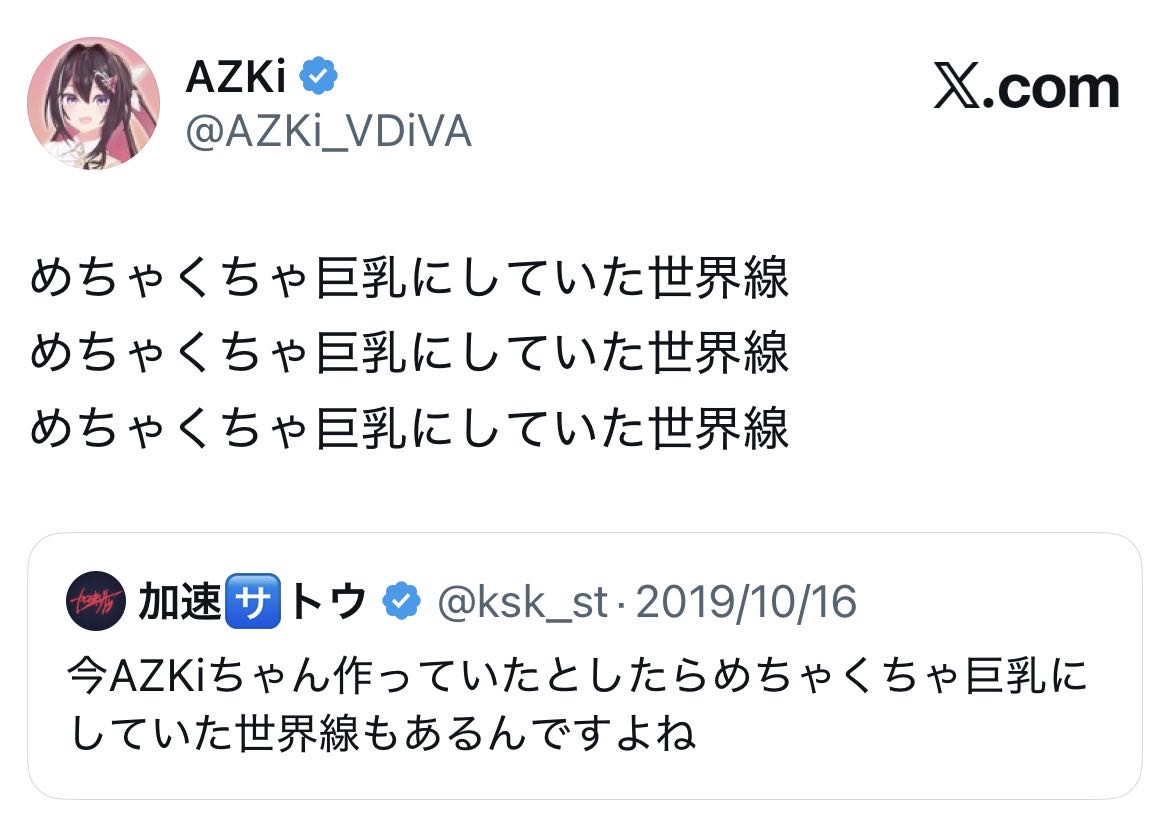Click AZKi's blue verified badge

pyautogui.click(x=319, y=77)
